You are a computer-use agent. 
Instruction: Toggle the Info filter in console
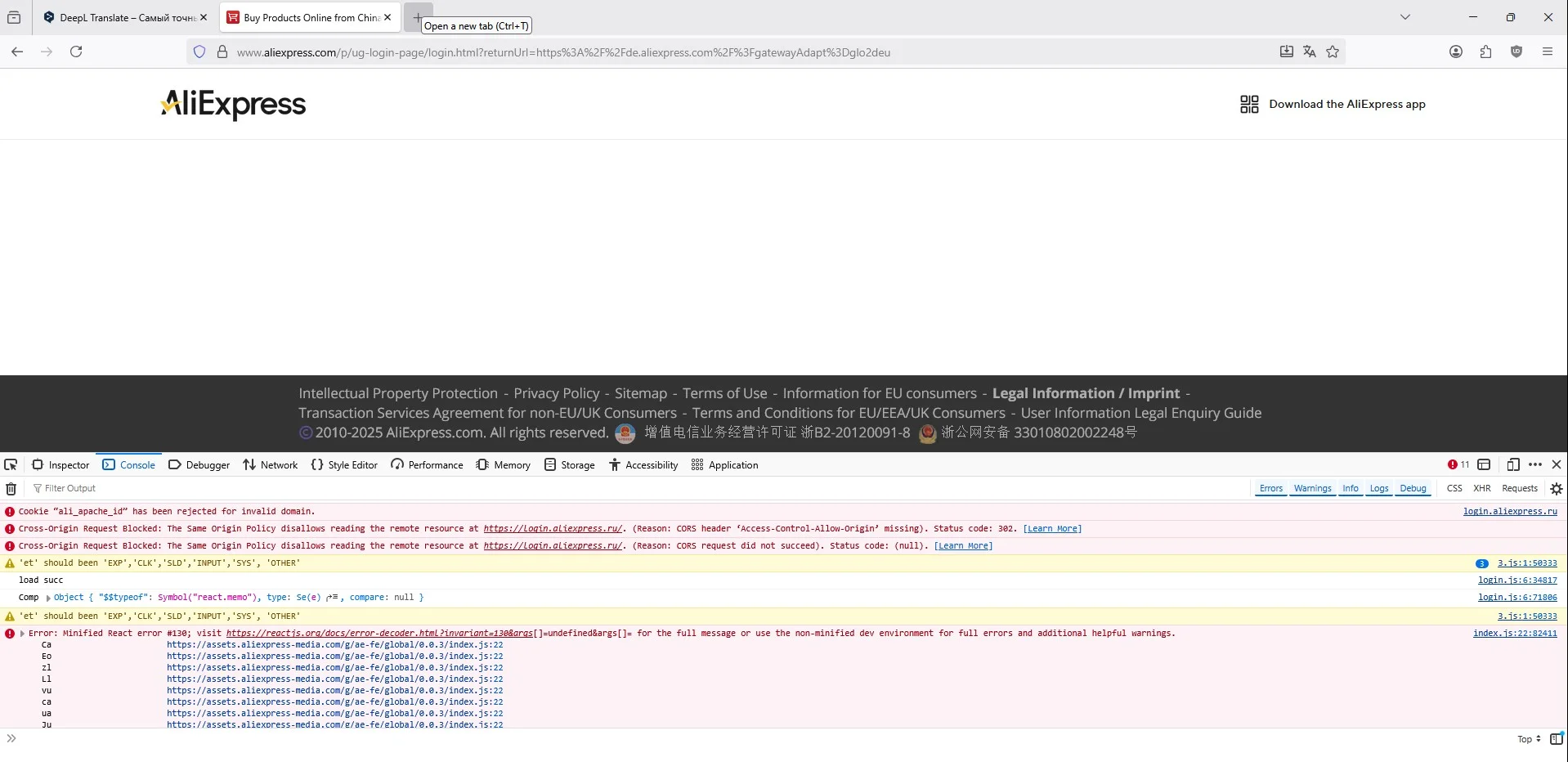point(1351,488)
